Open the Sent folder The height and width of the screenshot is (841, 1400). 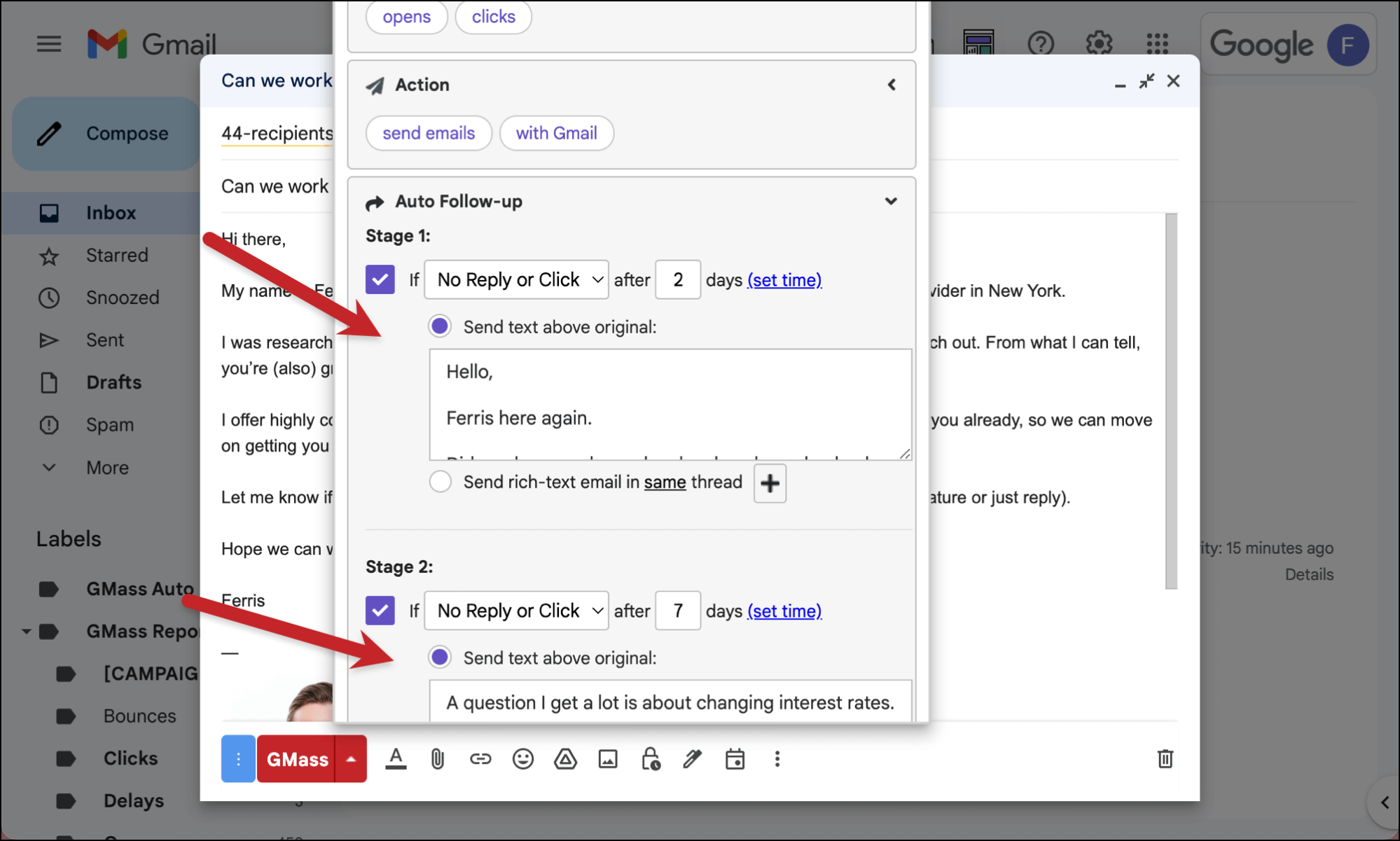[x=104, y=340]
